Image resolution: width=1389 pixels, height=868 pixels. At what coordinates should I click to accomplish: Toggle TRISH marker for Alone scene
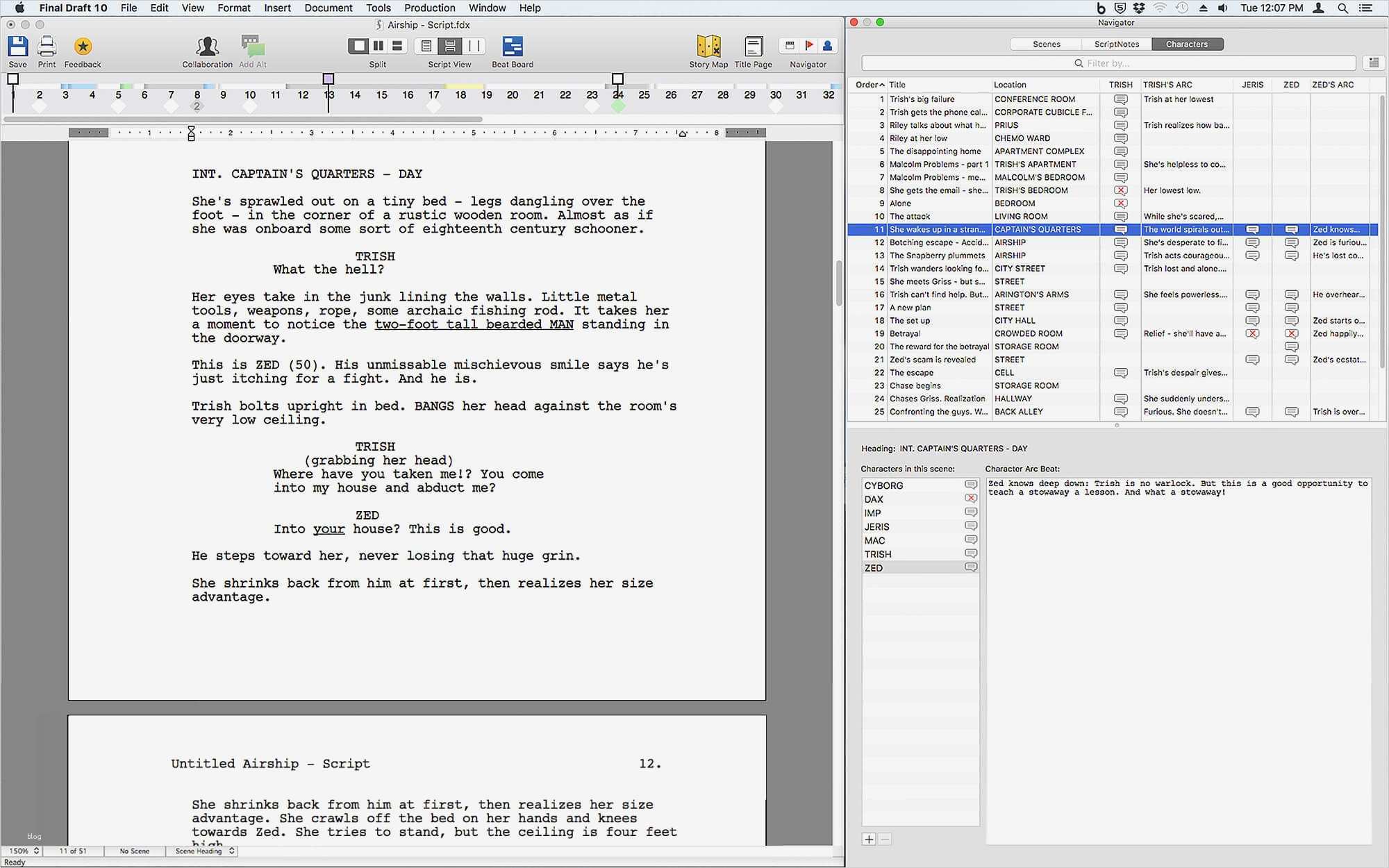[x=1120, y=203]
